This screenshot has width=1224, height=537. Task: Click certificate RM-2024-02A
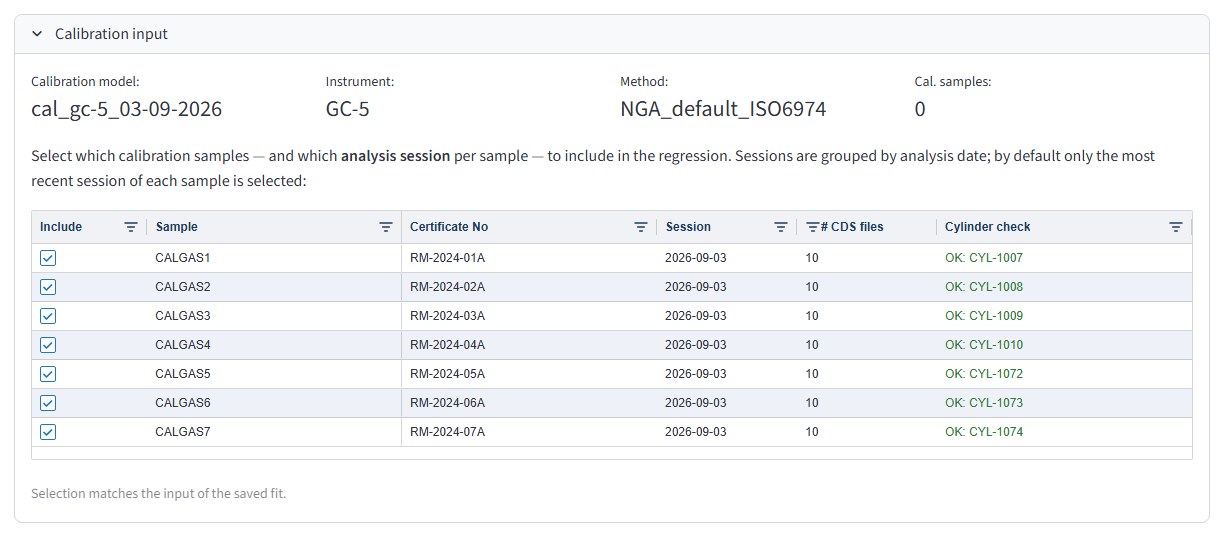[x=447, y=287]
